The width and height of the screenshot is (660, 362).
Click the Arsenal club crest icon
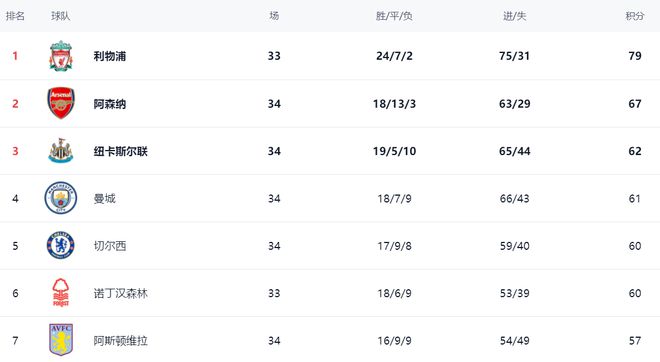pyautogui.click(x=61, y=103)
